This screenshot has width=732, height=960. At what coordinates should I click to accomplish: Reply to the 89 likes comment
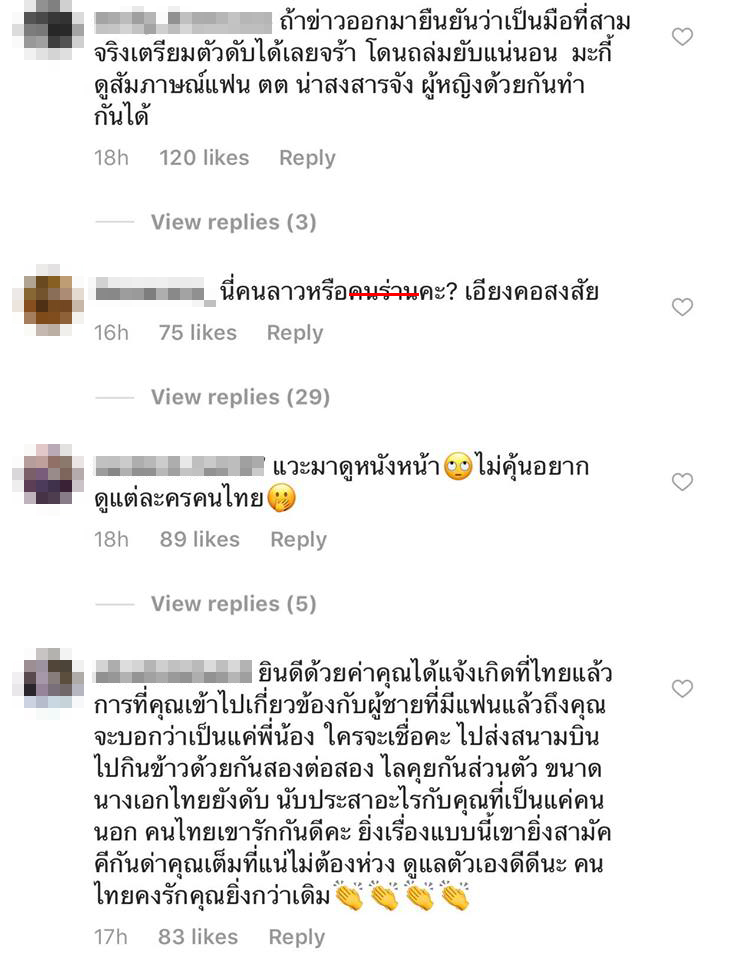click(x=299, y=539)
